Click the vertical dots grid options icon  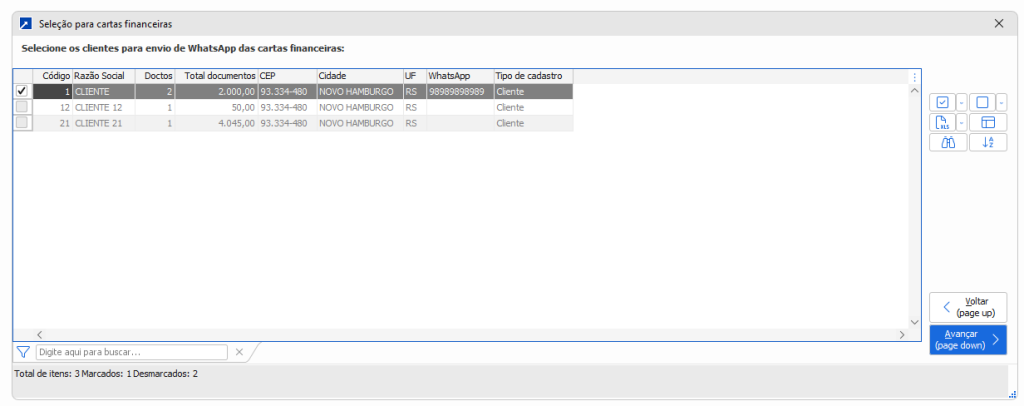tap(914, 77)
